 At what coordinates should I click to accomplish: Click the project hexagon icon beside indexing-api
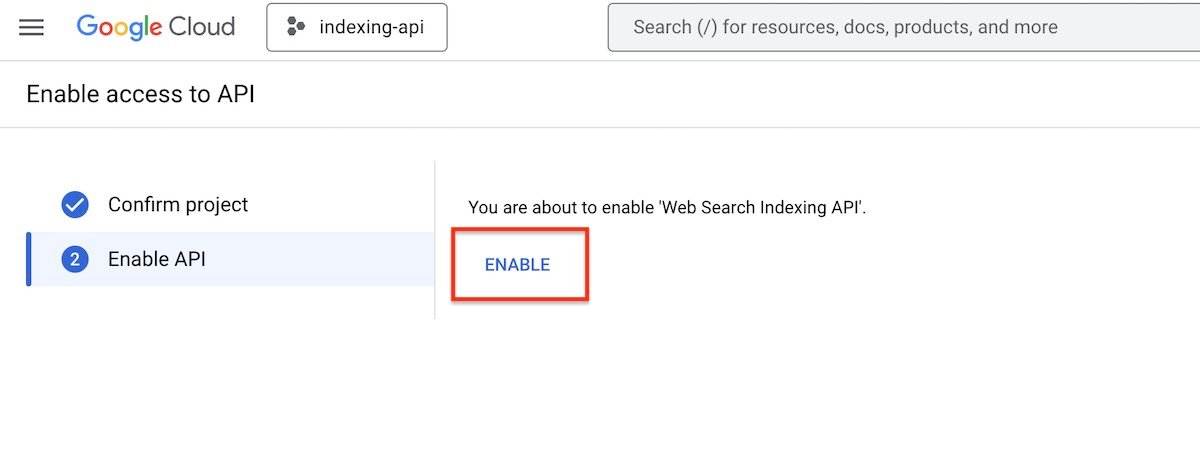(x=296, y=27)
